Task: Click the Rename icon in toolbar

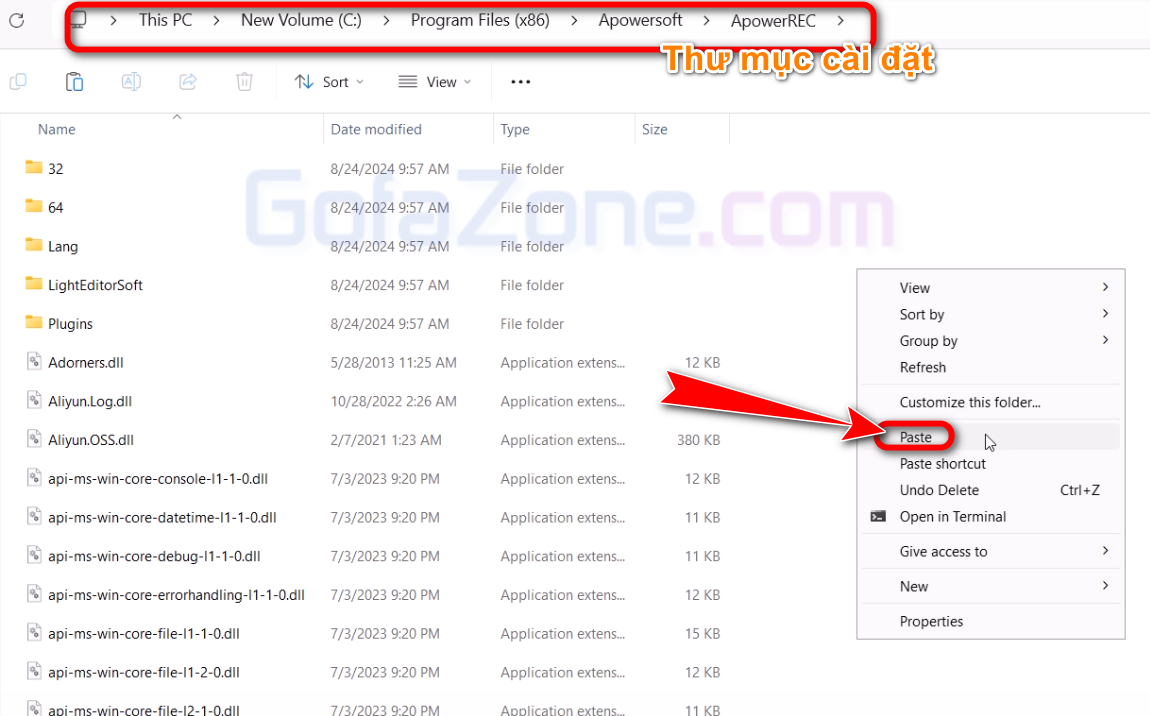Action: (x=131, y=82)
